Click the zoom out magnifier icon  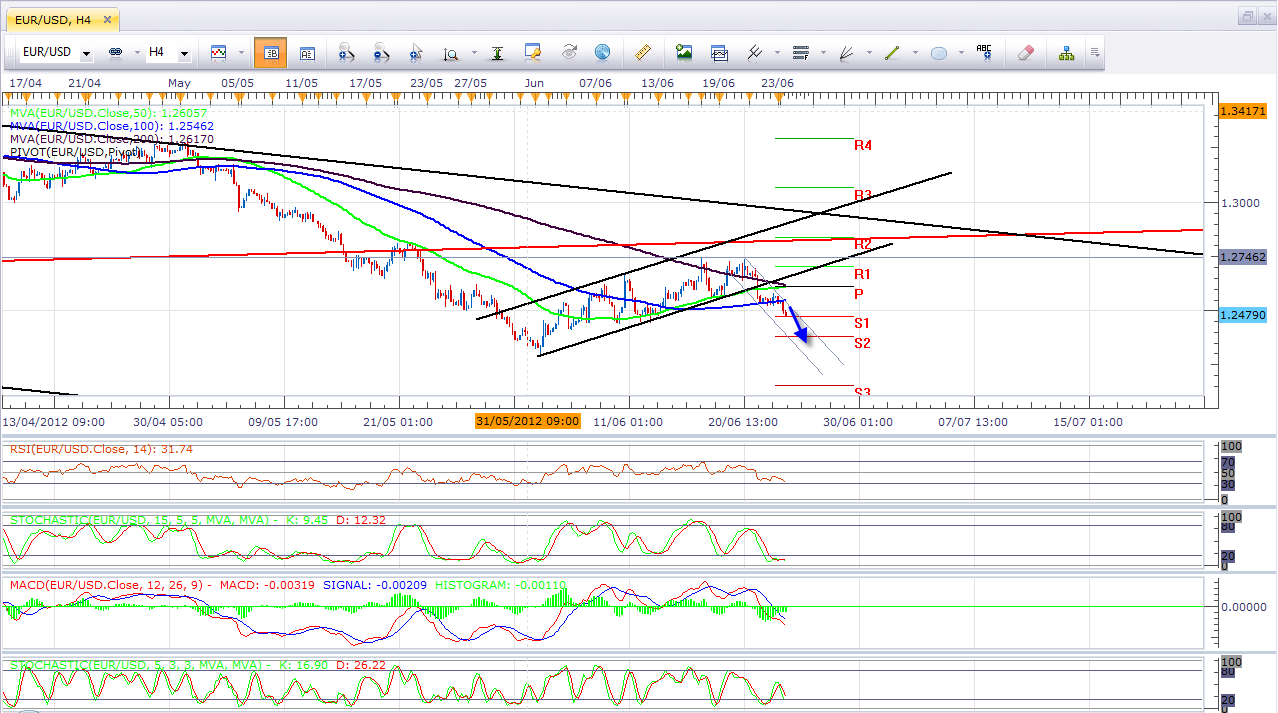[381, 52]
